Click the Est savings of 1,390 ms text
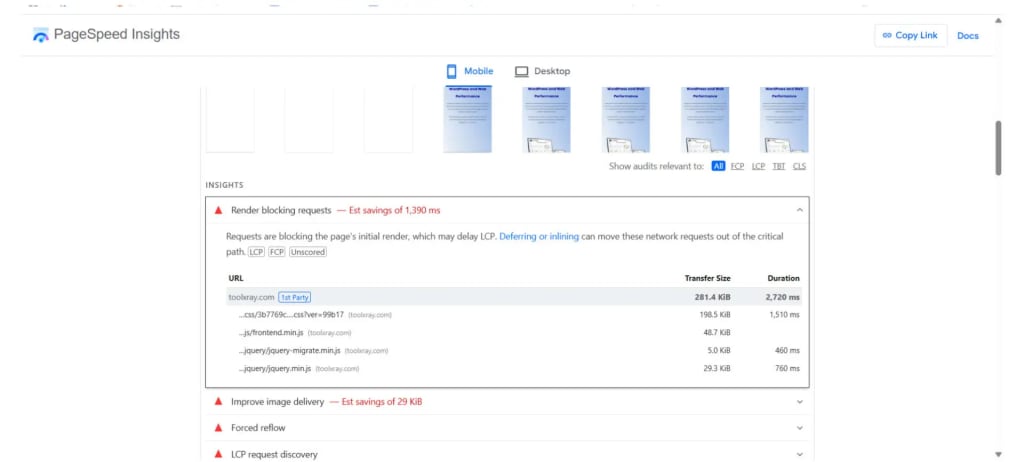The height and width of the screenshot is (462, 1024). pyautogui.click(x=394, y=210)
